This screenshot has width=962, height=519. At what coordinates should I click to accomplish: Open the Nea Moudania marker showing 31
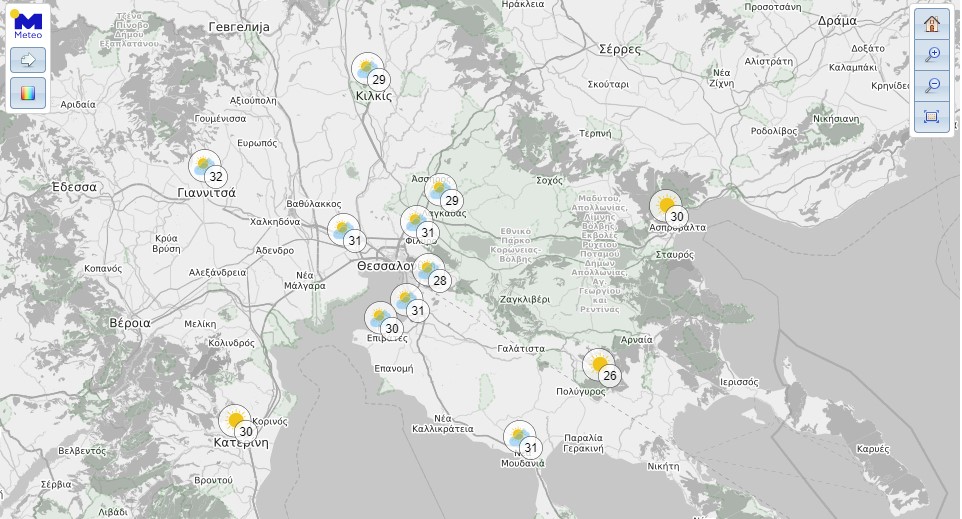tap(521, 438)
